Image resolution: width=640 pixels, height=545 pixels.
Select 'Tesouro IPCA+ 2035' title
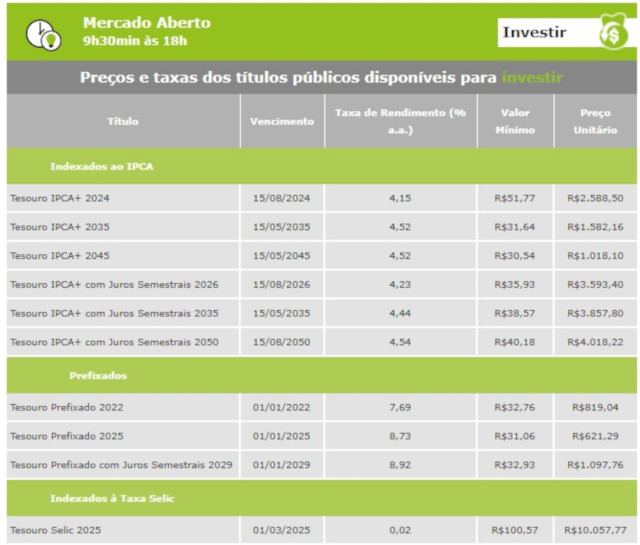click(x=60, y=227)
